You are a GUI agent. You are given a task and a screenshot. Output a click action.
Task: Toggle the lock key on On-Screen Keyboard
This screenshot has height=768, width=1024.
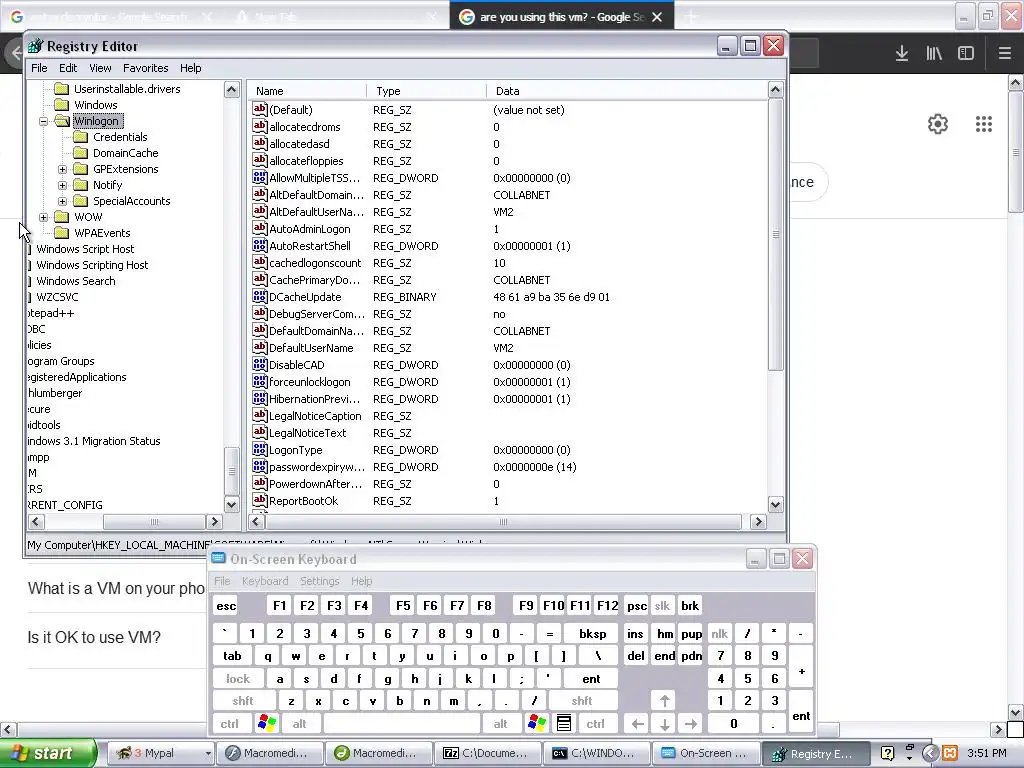click(x=238, y=679)
